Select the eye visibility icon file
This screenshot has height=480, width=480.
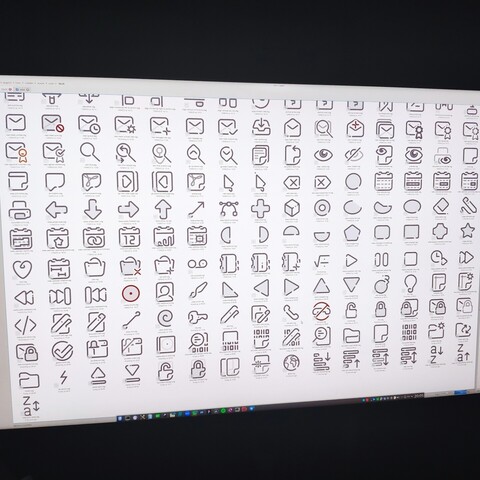click(323, 154)
